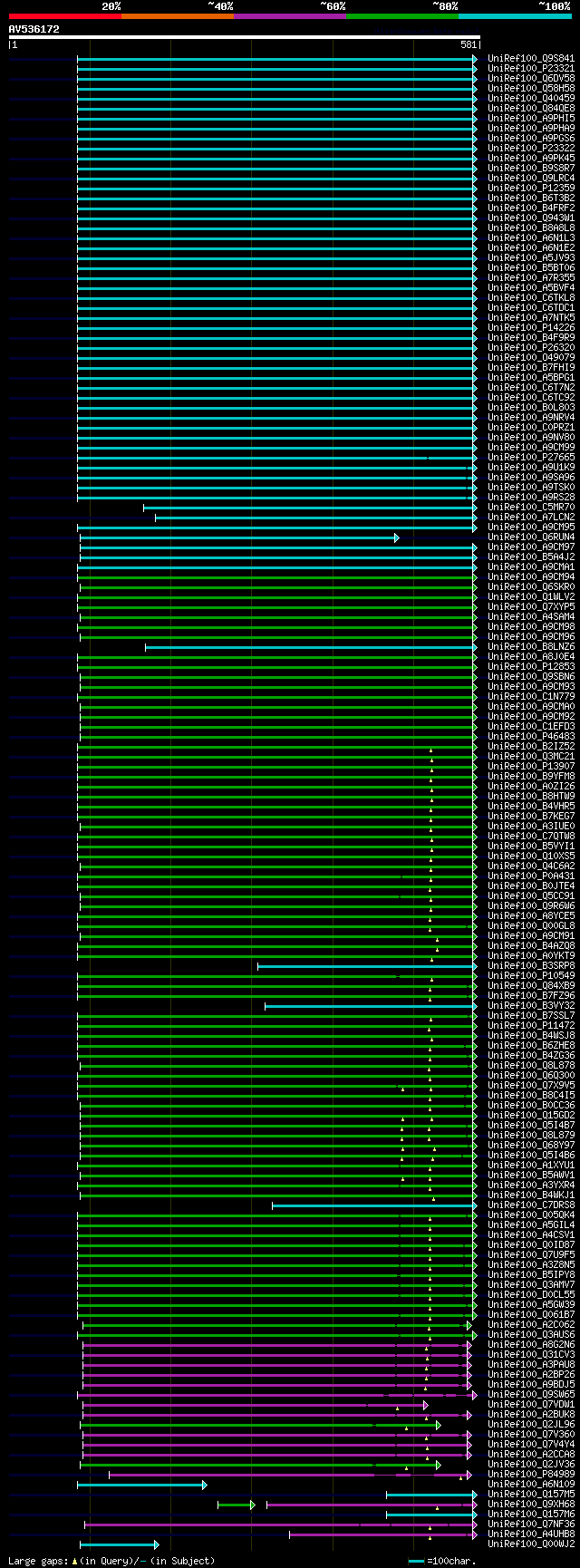Image resolution: width=580 pixels, height=1568 pixels.
Task: Select the query name AV536172
Action: 34,29
